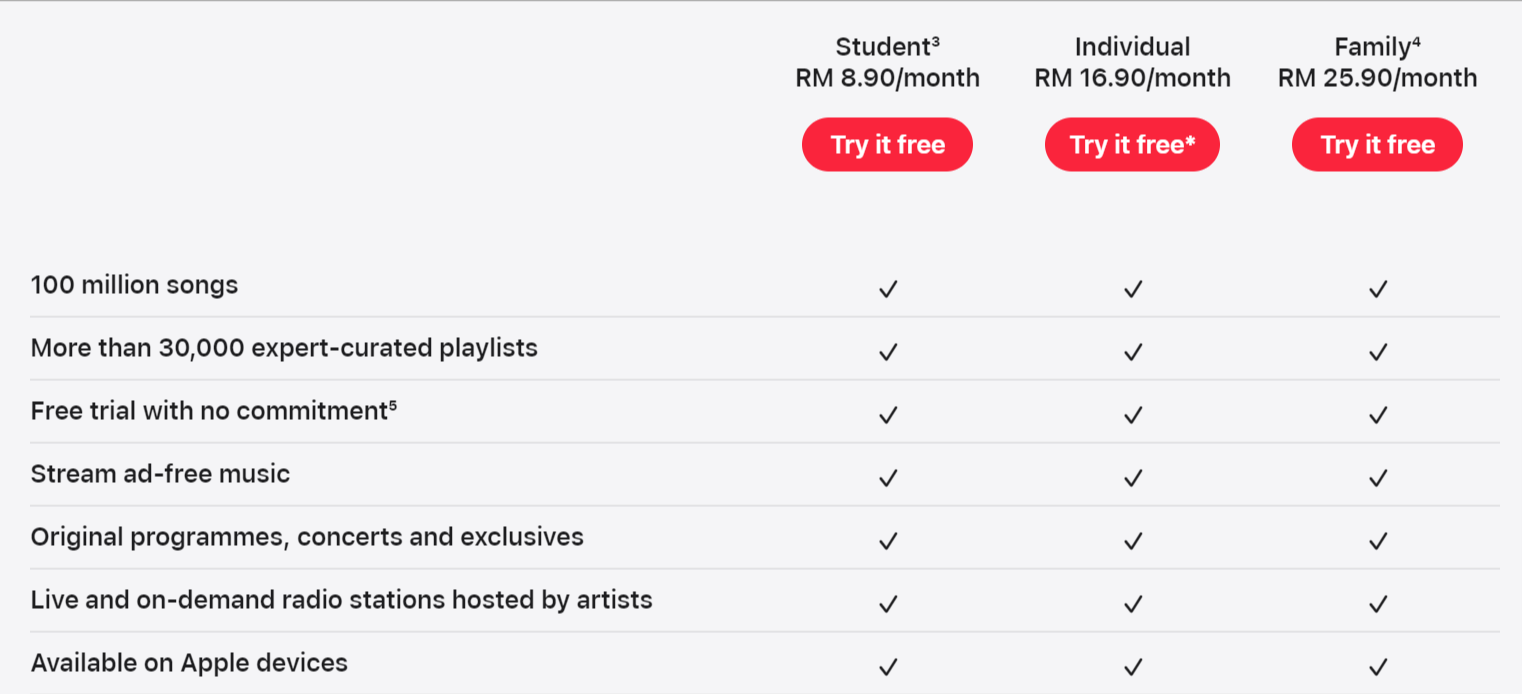Click the 100 million songs feature label
This screenshot has height=694, width=1522.
point(134,285)
